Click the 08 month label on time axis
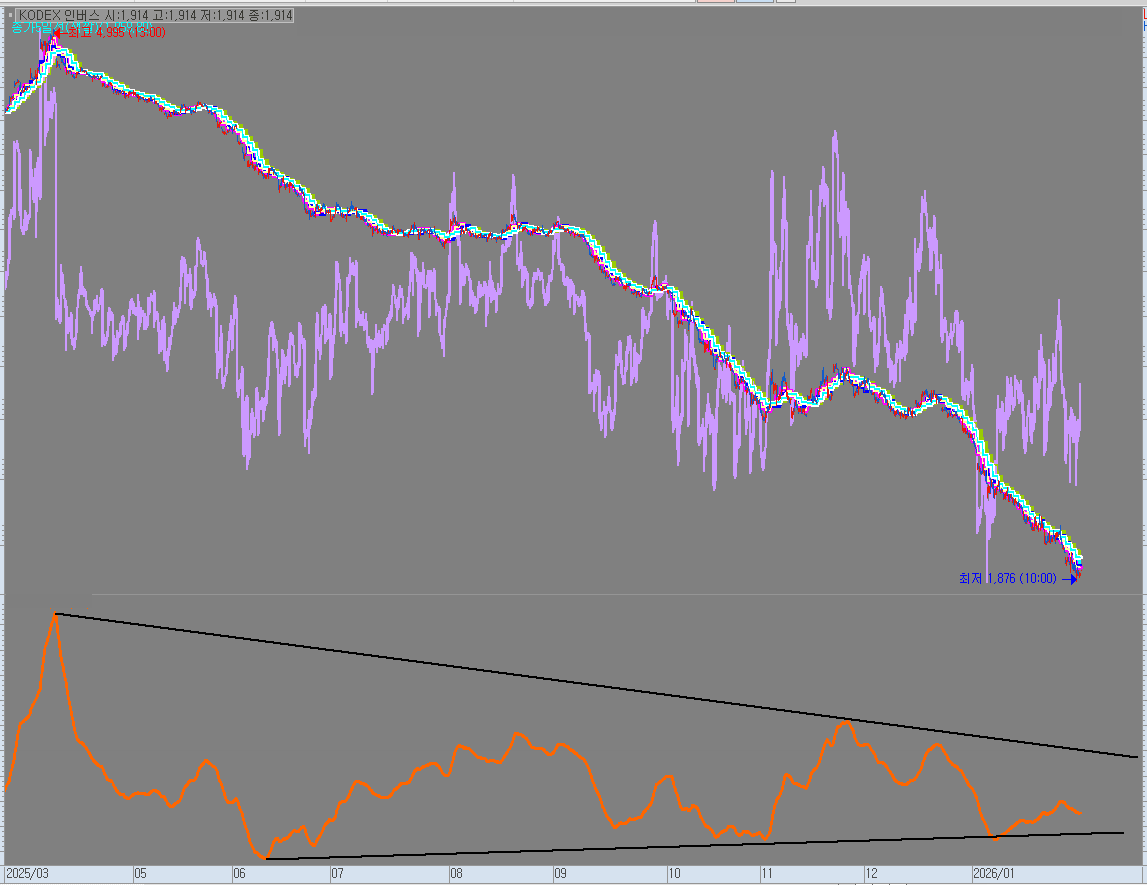Screen dimensions: 1147x885 pos(456,873)
